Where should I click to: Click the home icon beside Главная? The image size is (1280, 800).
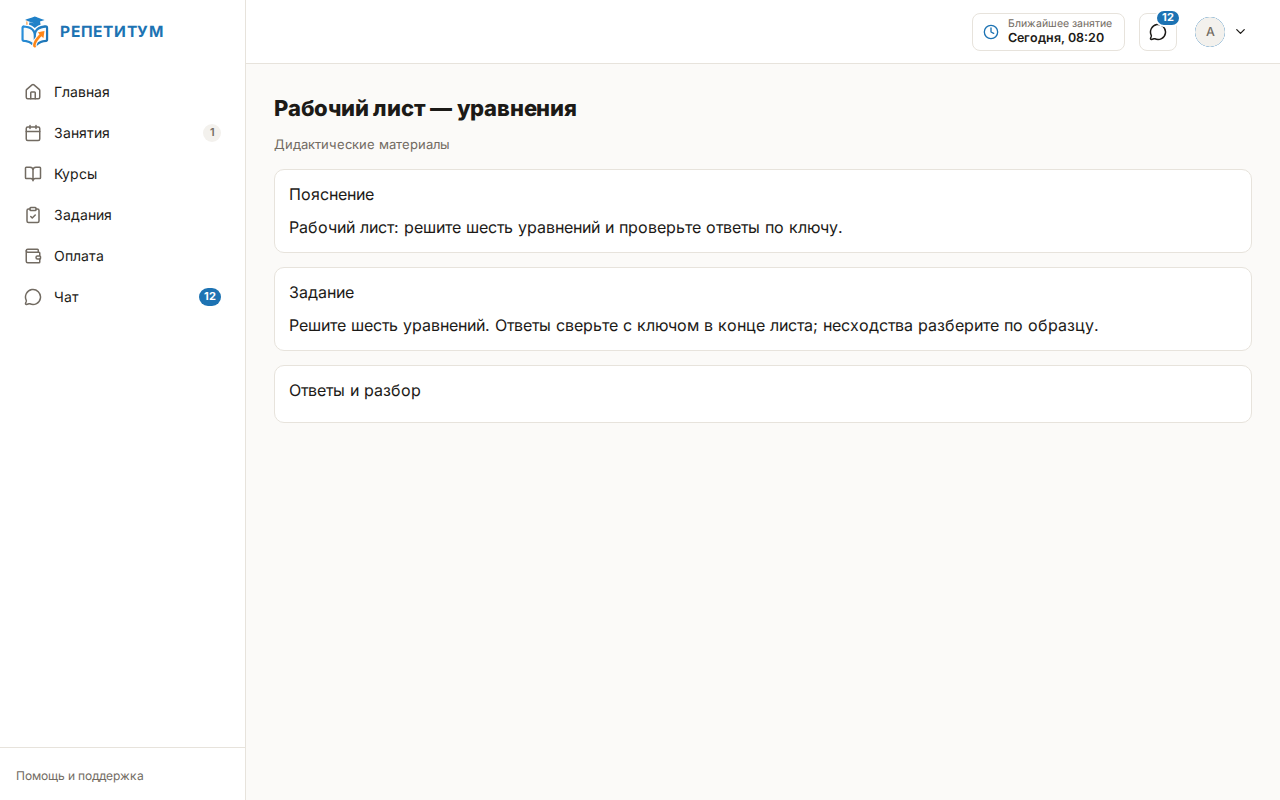point(33,92)
